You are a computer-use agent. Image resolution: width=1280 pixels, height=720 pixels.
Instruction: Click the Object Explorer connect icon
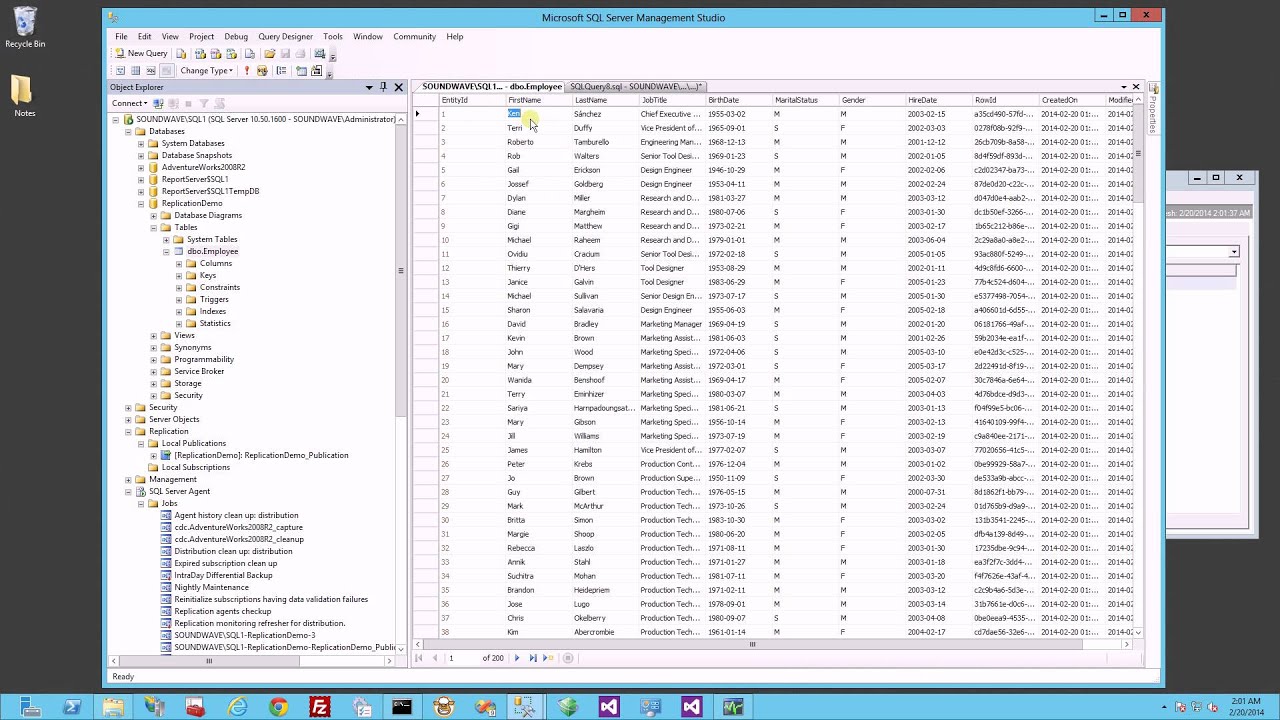click(158, 103)
